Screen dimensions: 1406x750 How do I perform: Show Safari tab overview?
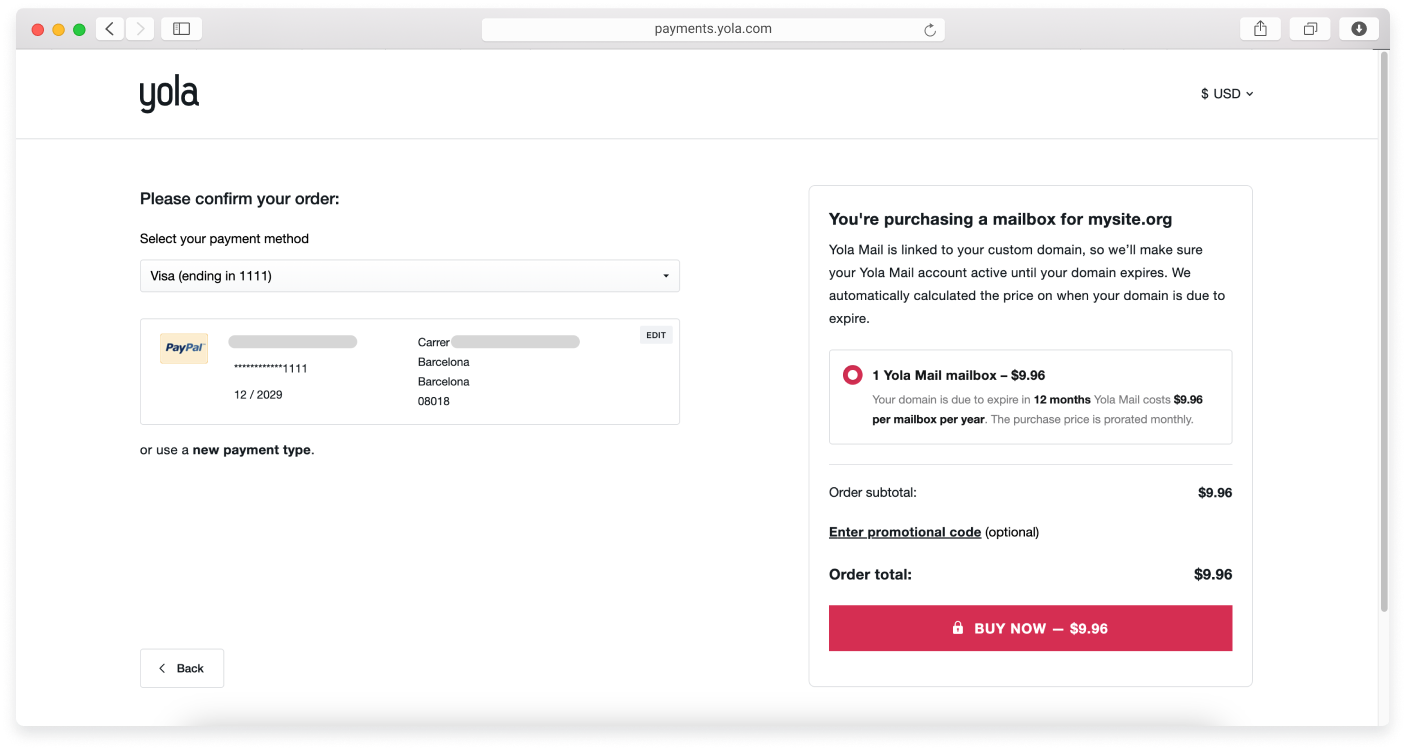1309,29
